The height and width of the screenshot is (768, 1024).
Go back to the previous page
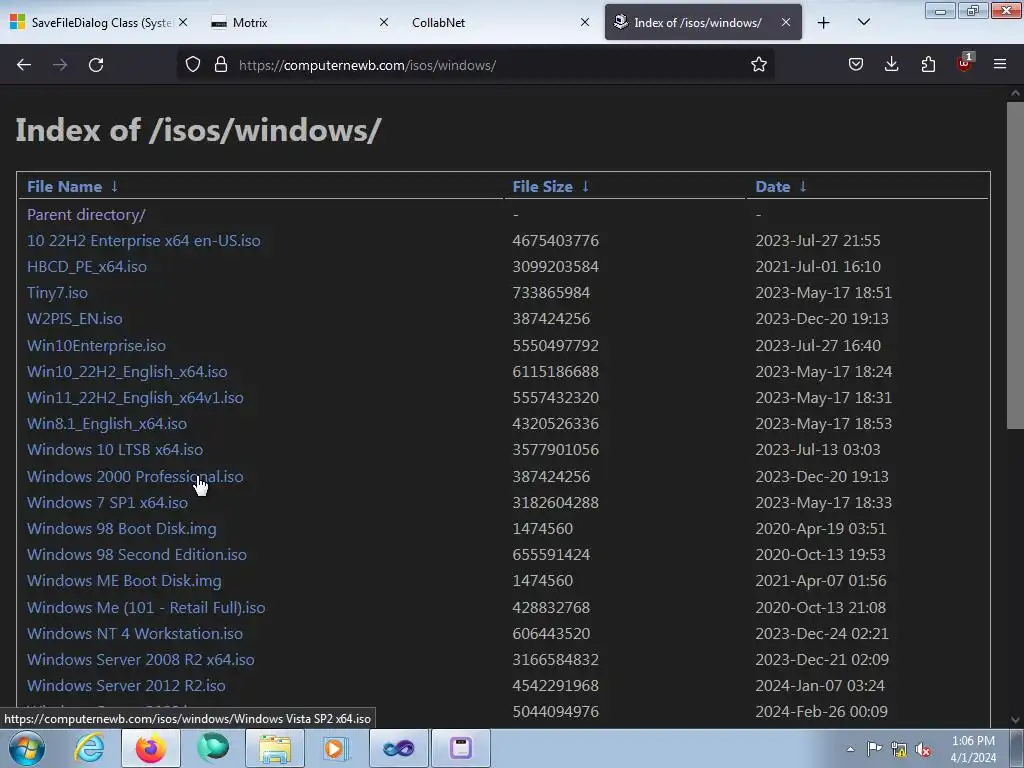[24, 65]
